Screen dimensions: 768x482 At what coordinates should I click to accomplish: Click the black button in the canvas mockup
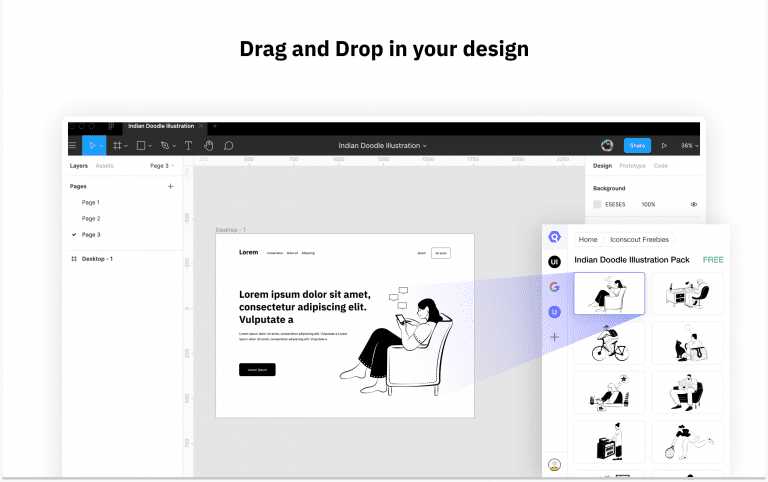tap(257, 370)
